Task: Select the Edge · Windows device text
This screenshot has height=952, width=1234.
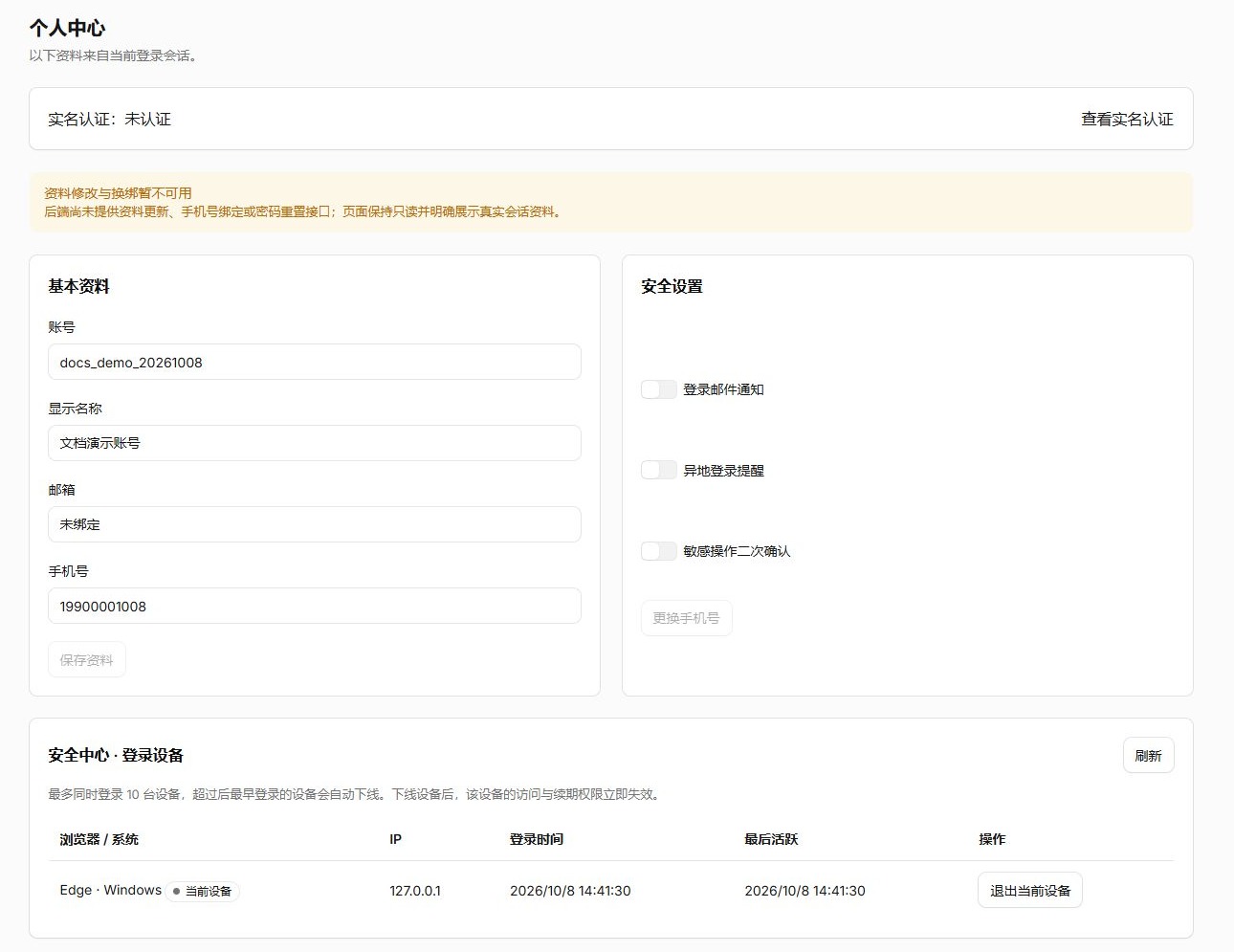Action: [111, 890]
